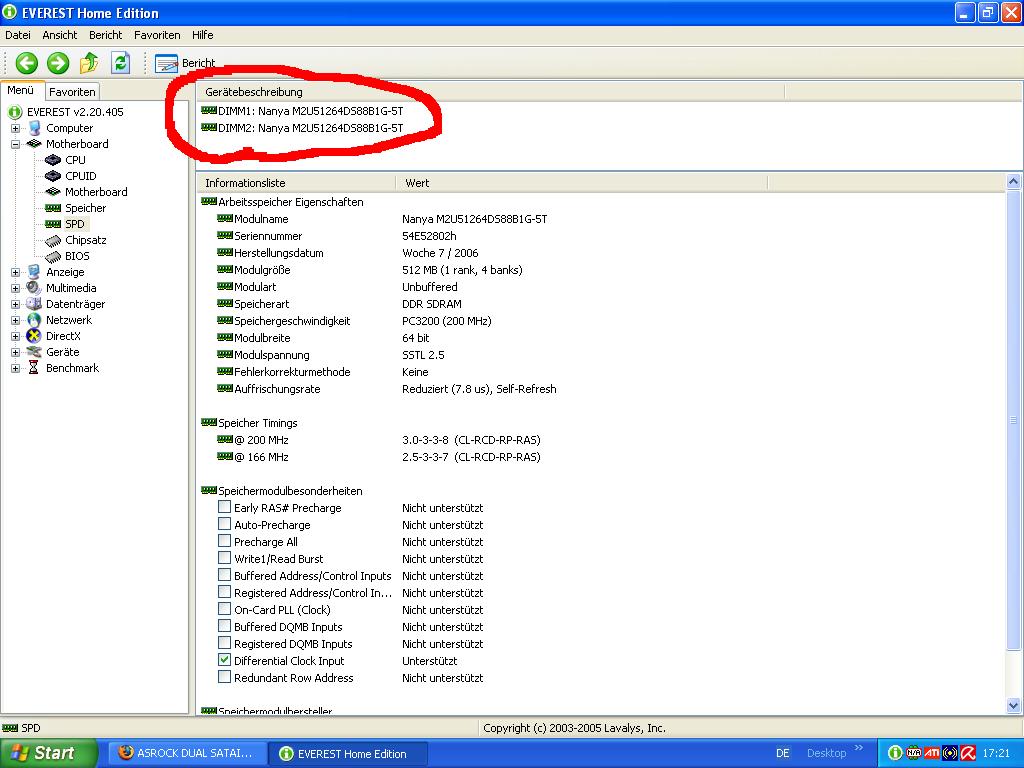Select the Chipsatz icon in tree
The height and width of the screenshot is (768, 1024).
tap(53, 240)
